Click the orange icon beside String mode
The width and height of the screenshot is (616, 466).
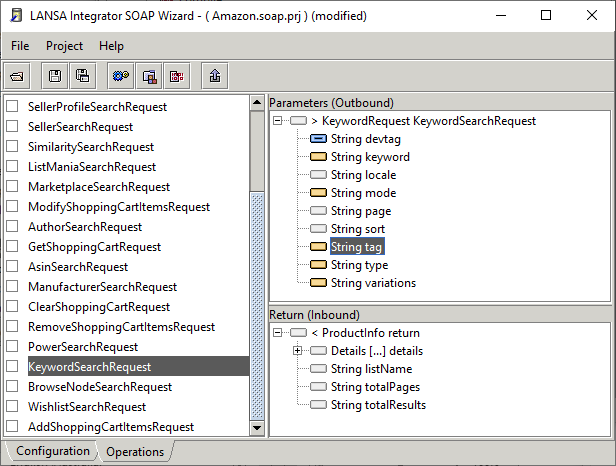click(x=318, y=193)
